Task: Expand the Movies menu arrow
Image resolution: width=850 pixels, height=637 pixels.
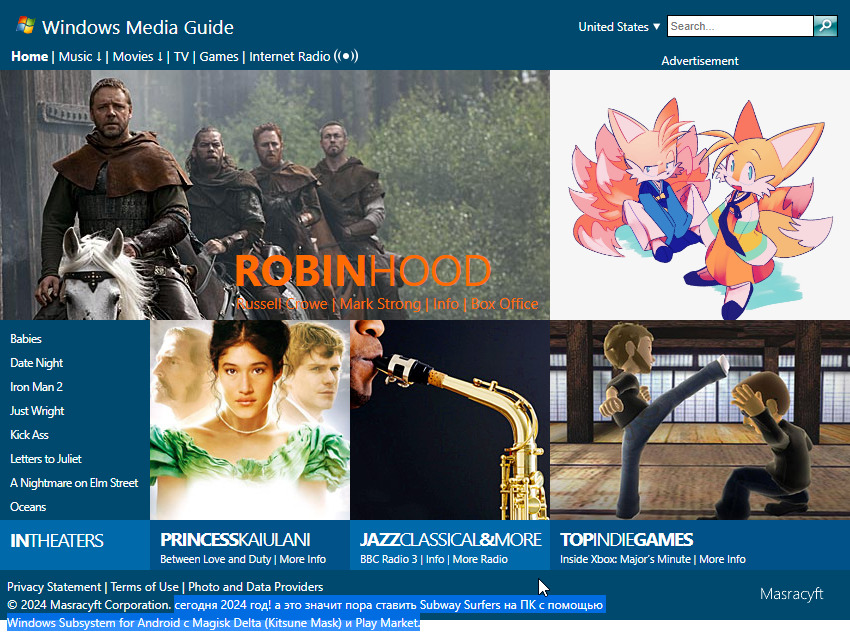Action: (160, 56)
